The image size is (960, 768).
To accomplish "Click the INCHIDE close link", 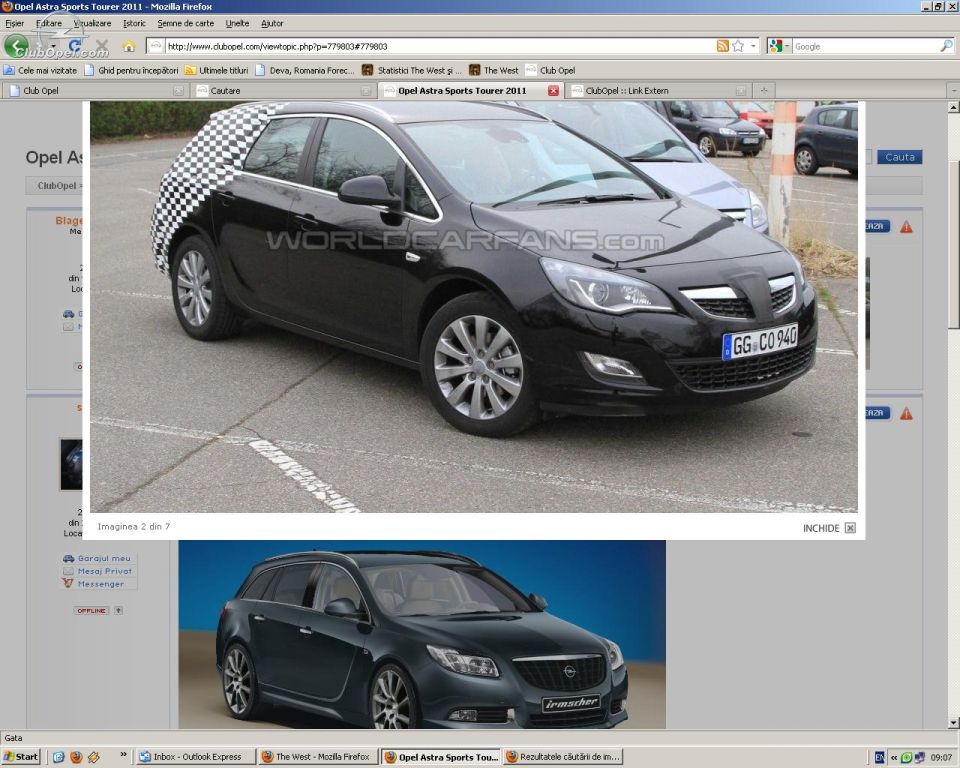I will [821, 528].
